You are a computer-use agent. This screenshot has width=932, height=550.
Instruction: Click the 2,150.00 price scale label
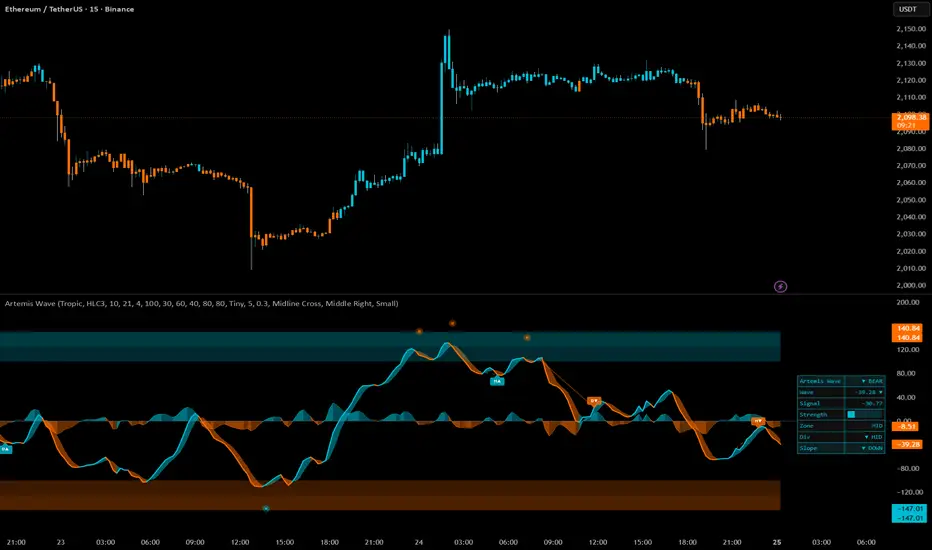pyautogui.click(x=911, y=29)
